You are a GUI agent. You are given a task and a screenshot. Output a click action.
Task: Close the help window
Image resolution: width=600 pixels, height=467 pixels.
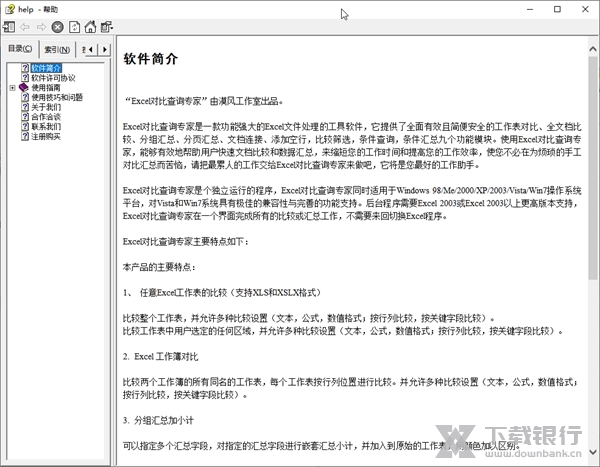[x=585, y=9]
